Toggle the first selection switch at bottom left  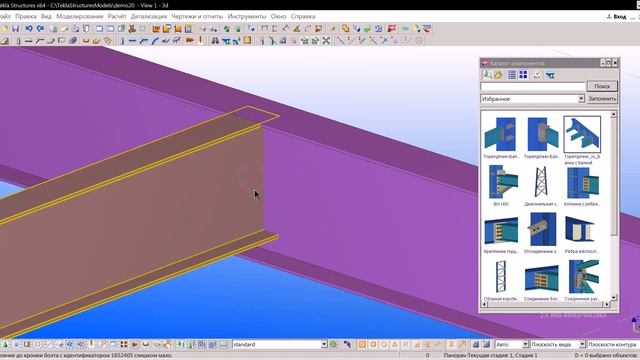(x=4, y=344)
